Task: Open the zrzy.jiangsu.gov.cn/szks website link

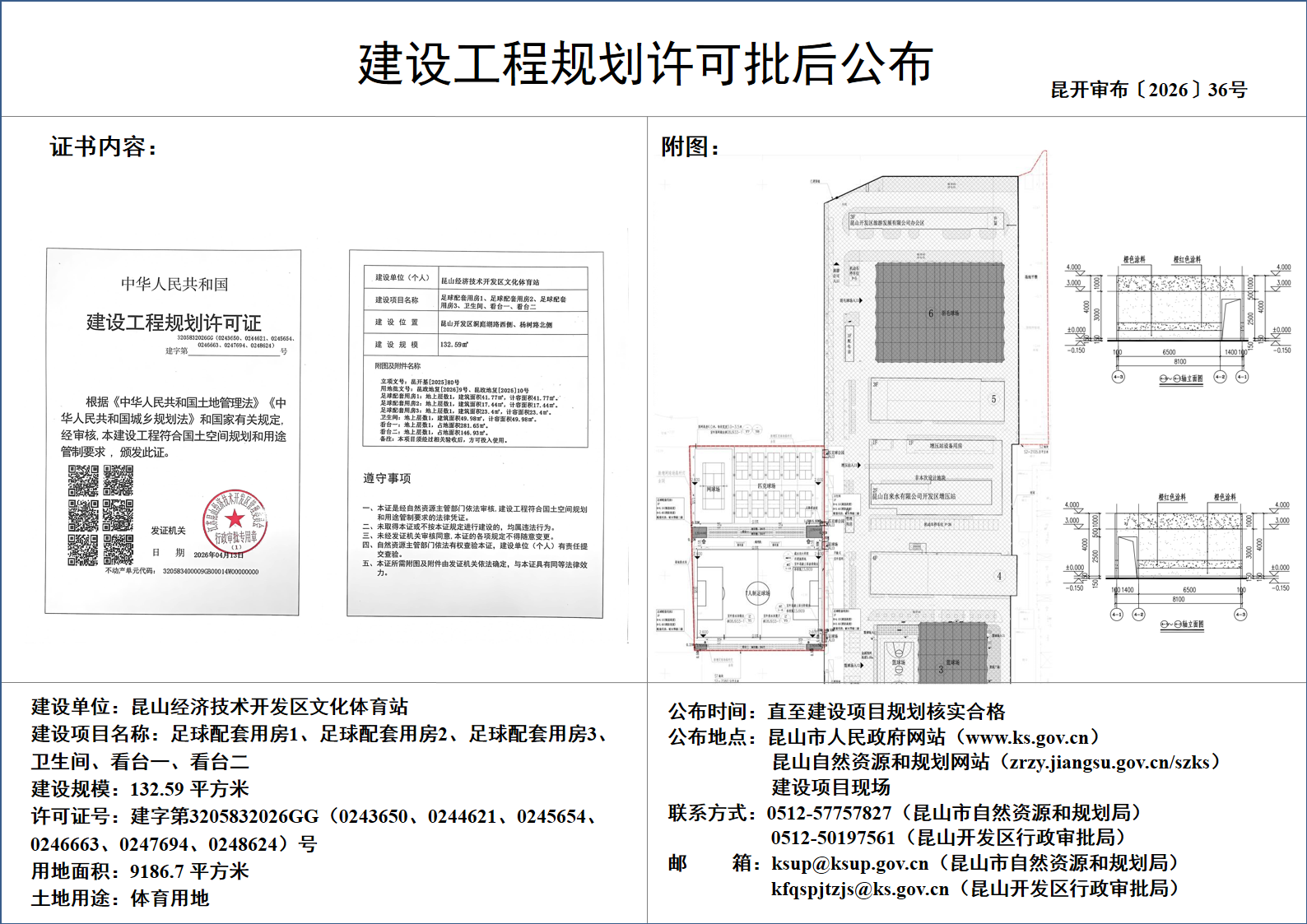Action: coord(1109,762)
